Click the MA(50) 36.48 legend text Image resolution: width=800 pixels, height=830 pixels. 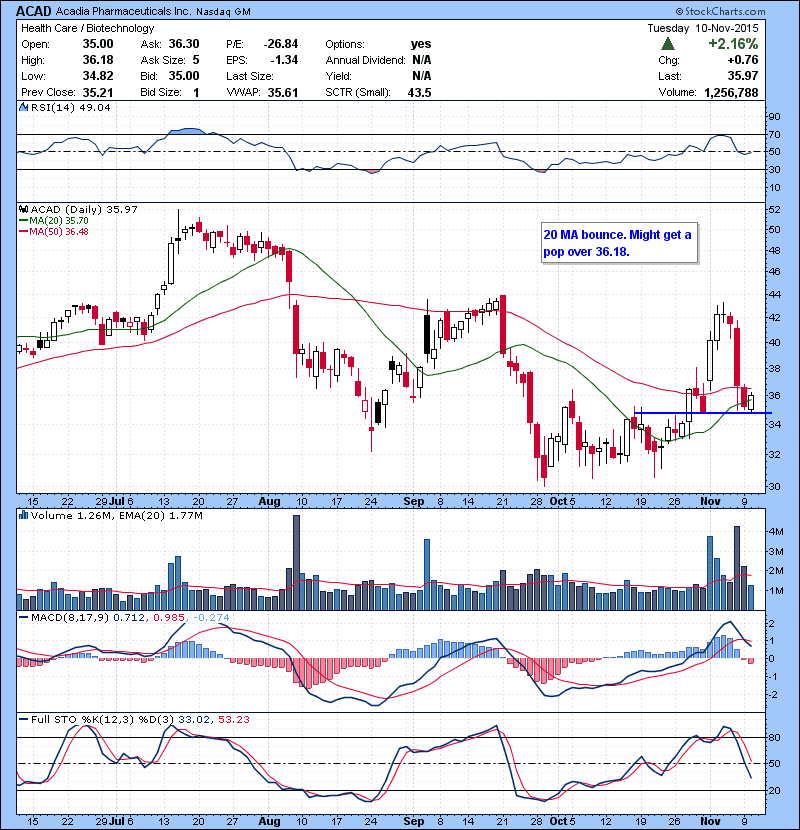tap(59, 232)
